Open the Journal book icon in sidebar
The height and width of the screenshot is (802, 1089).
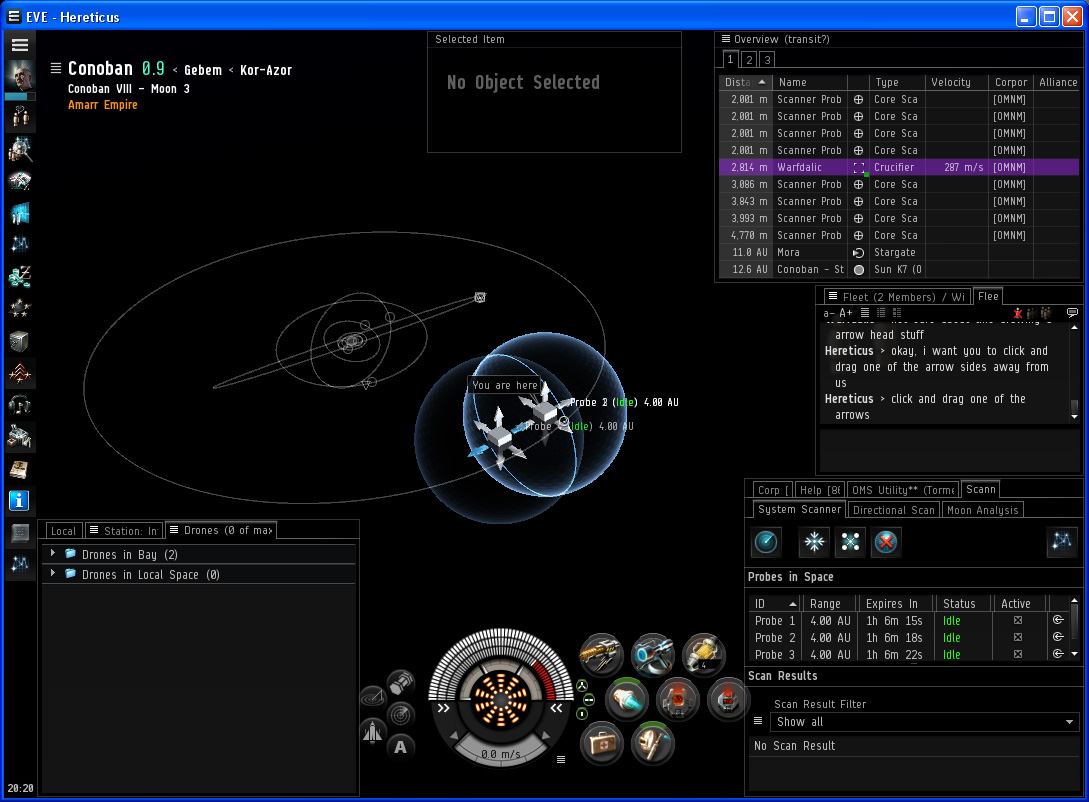19,469
